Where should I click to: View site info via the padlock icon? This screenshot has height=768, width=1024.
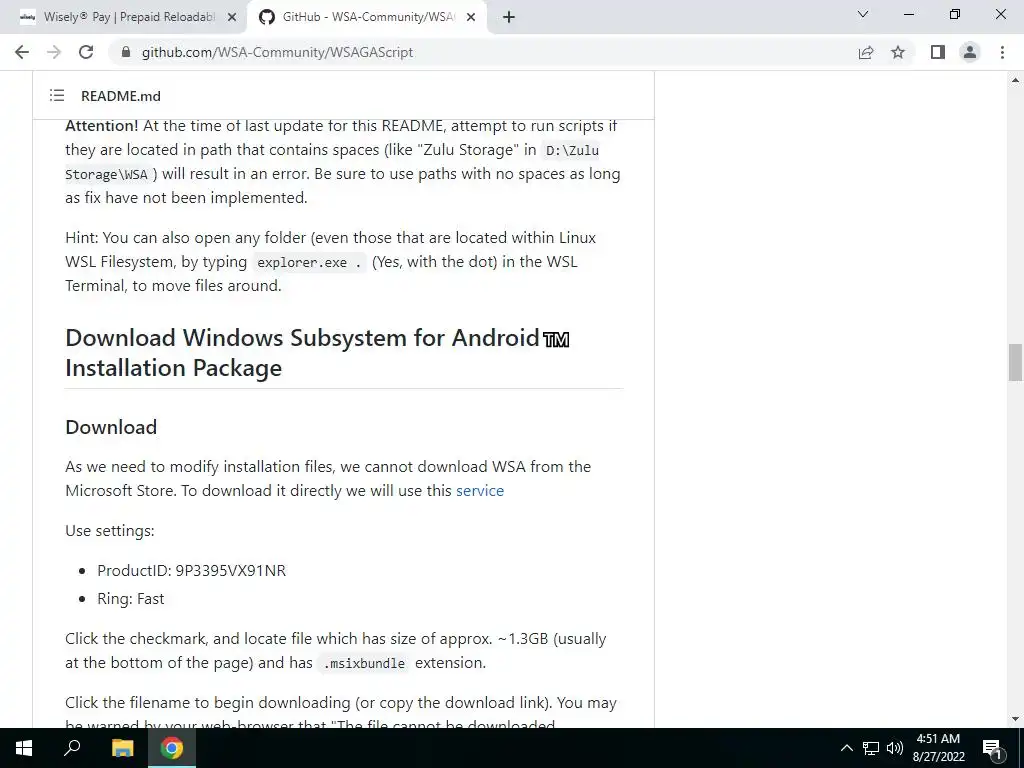[126, 52]
